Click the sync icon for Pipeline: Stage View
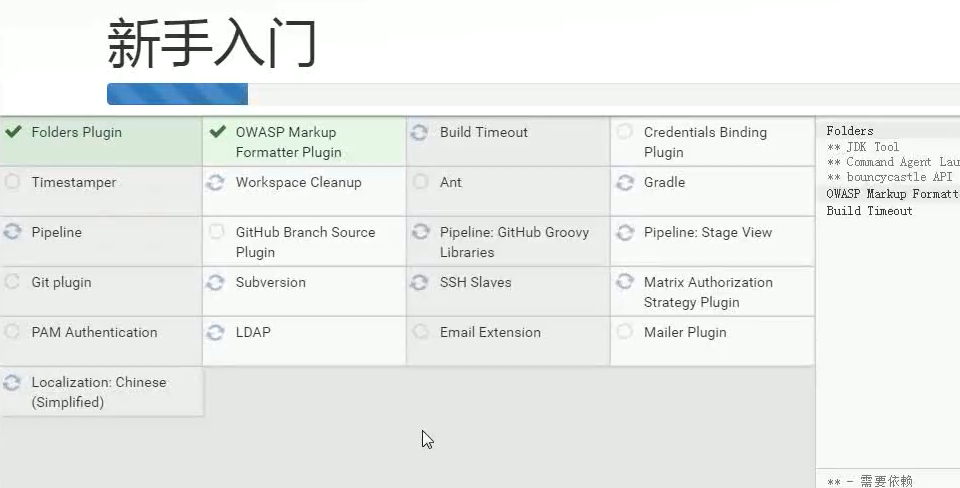This screenshot has height=488, width=960. (x=624, y=232)
